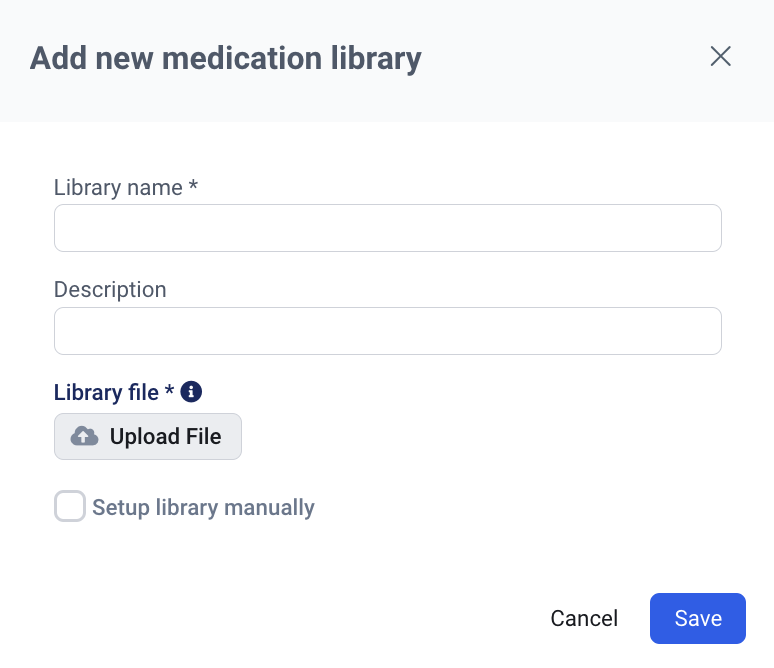This screenshot has width=774, height=668.
Task: Click the Description field label
Action: click(x=110, y=289)
